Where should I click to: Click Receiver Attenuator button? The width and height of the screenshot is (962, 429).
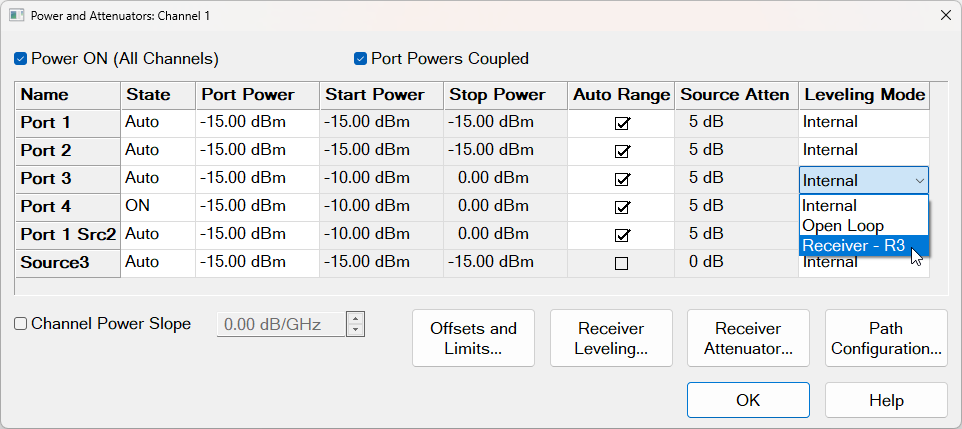pos(749,338)
